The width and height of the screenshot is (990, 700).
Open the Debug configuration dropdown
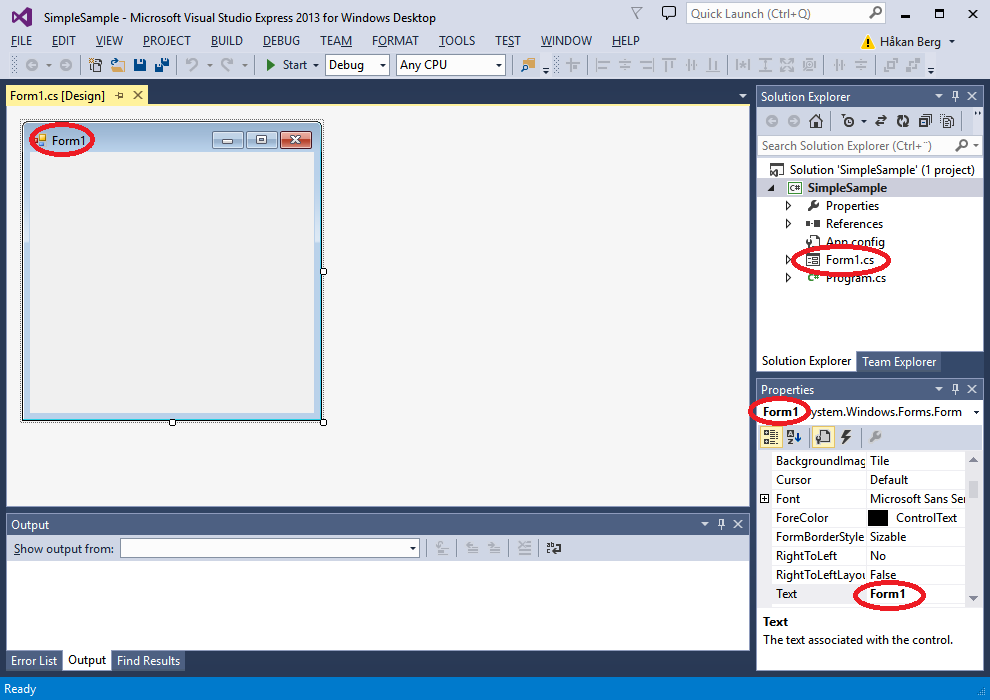(x=382, y=65)
